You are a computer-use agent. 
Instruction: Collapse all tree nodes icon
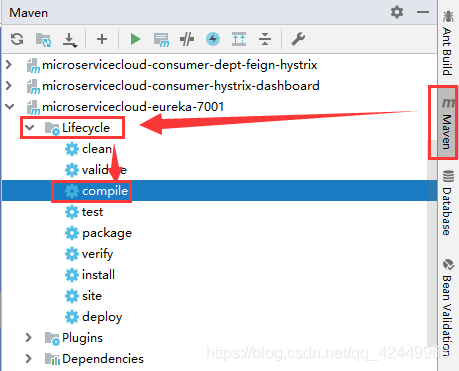click(265, 39)
